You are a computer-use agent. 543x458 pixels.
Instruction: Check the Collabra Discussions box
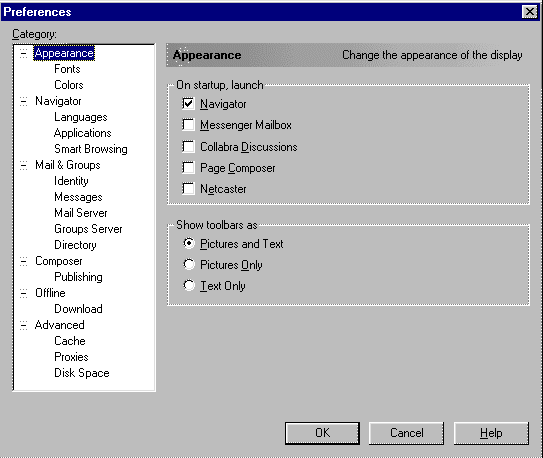188,146
